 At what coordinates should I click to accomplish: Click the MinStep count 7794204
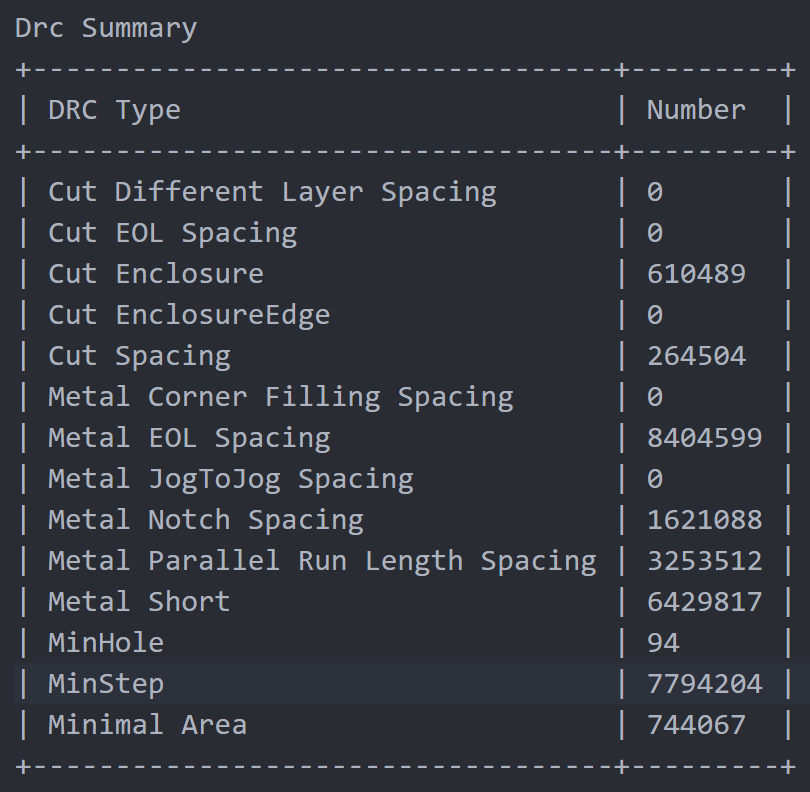[705, 684]
